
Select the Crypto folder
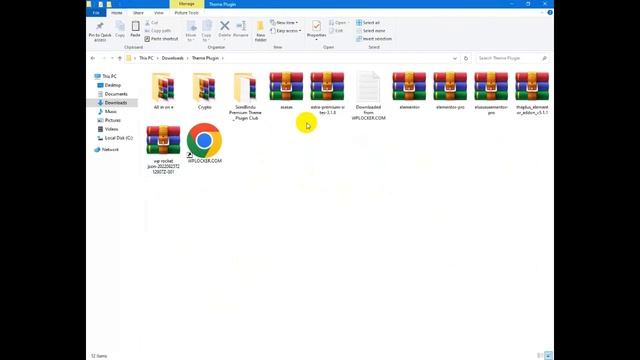[204, 91]
